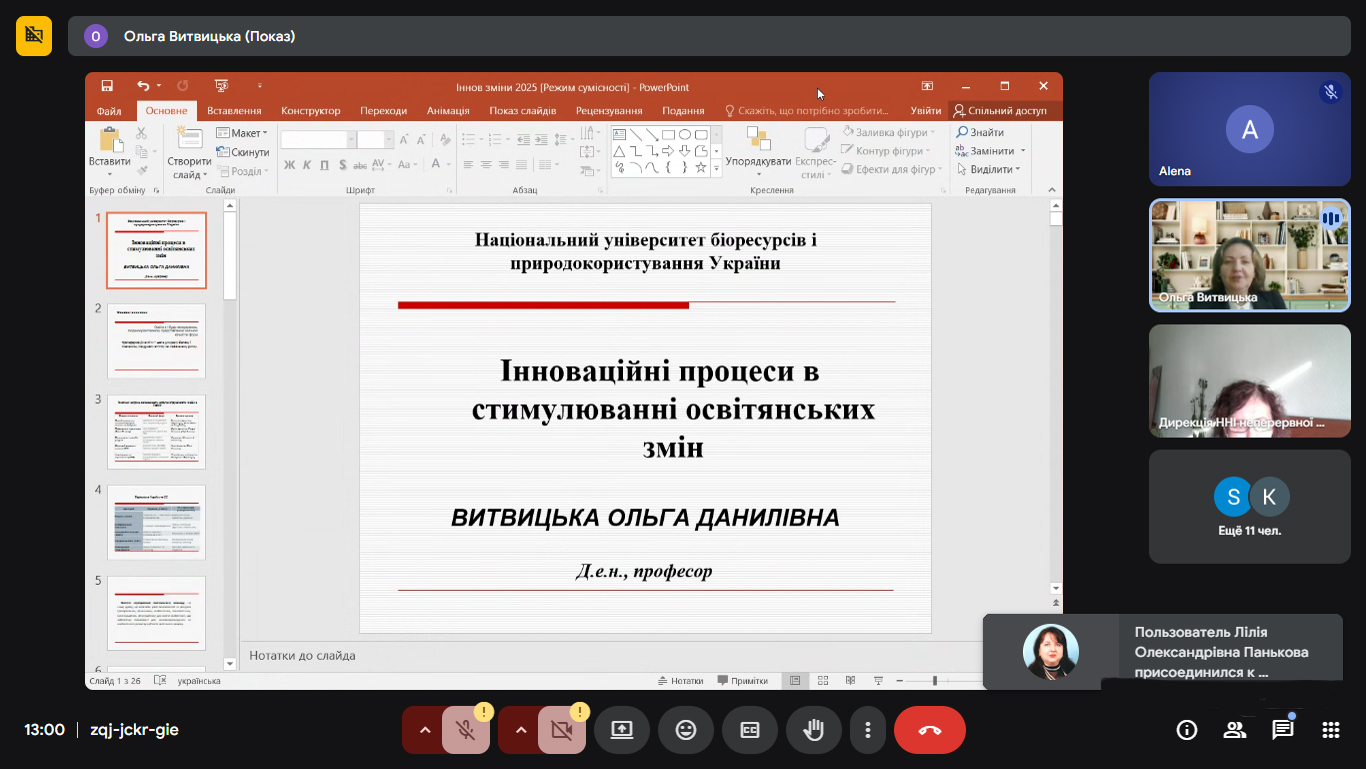
Task: Show the participants list icon
Action: [x=1235, y=730]
